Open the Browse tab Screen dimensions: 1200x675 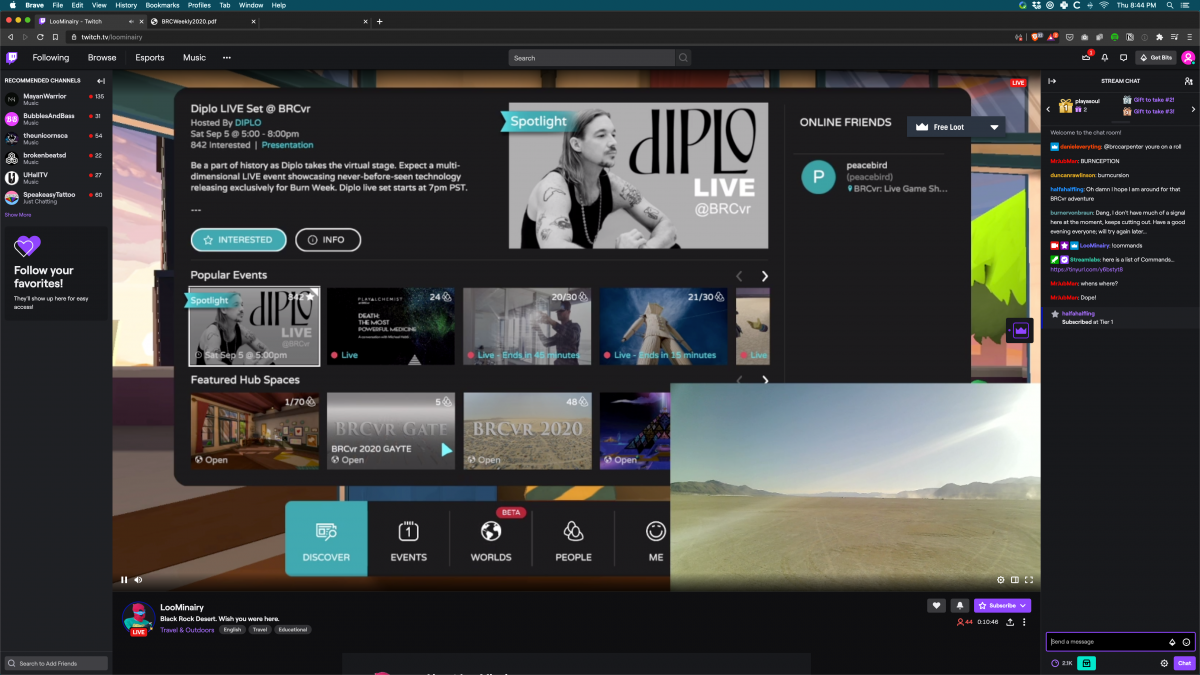point(102,58)
